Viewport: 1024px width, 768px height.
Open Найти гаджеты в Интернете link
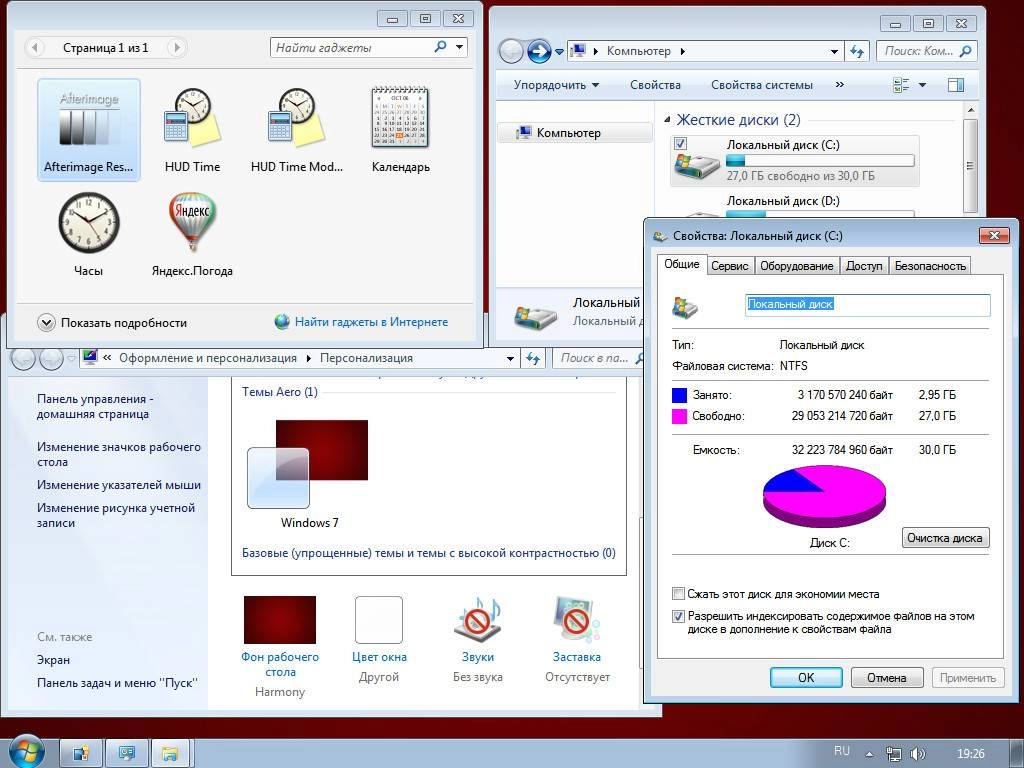pyautogui.click(x=371, y=322)
